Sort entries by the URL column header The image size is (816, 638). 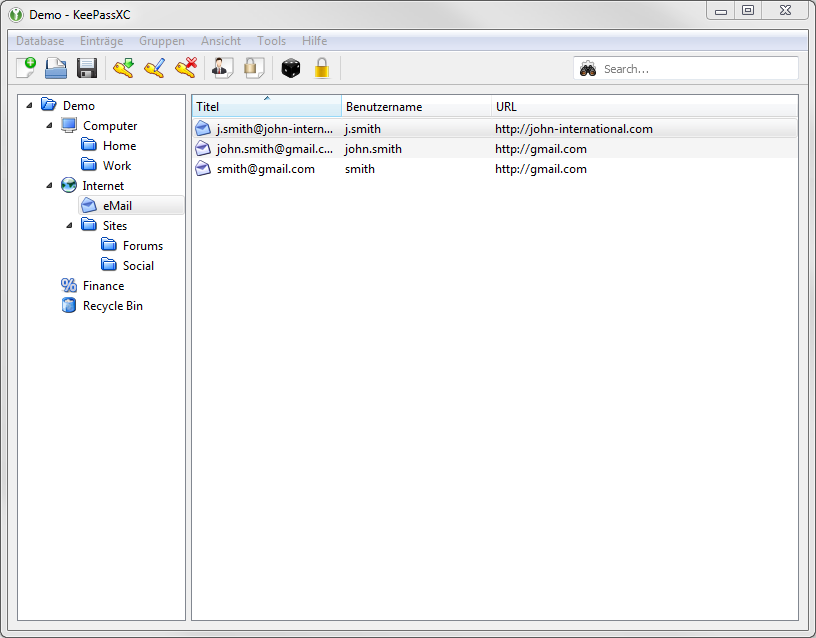(x=644, y=106)
